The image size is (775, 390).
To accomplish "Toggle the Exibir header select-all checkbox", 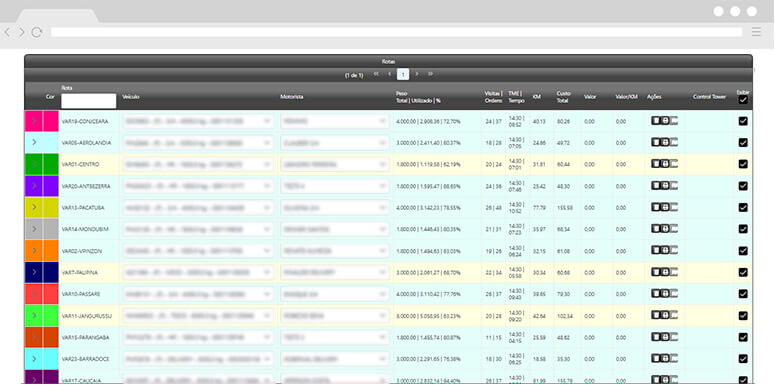I will [x=743, y=100].
